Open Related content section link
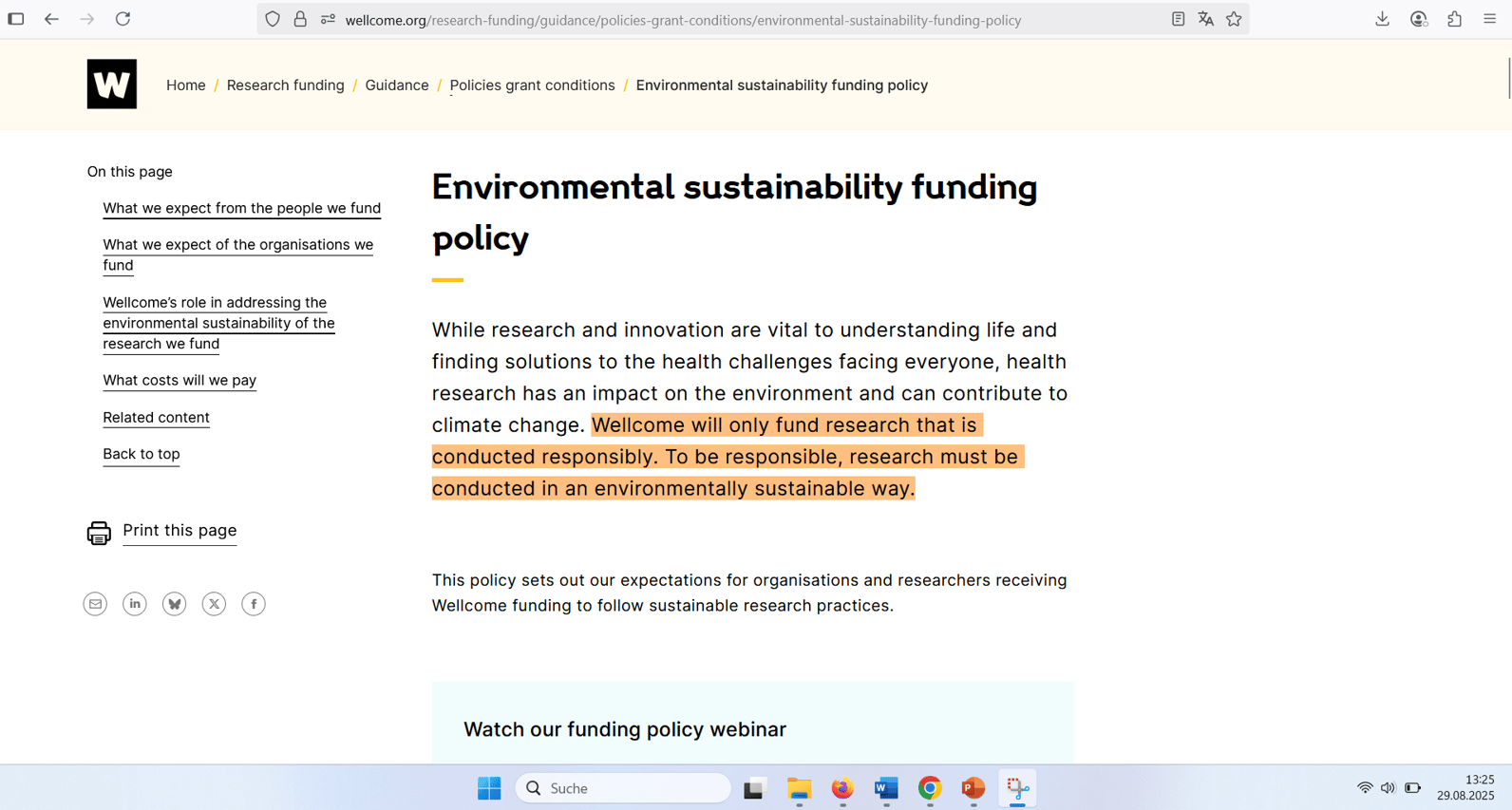Image resolution: width=1512 pixels, height=810 pixels. pyautogui.click(x=156, y=417)
